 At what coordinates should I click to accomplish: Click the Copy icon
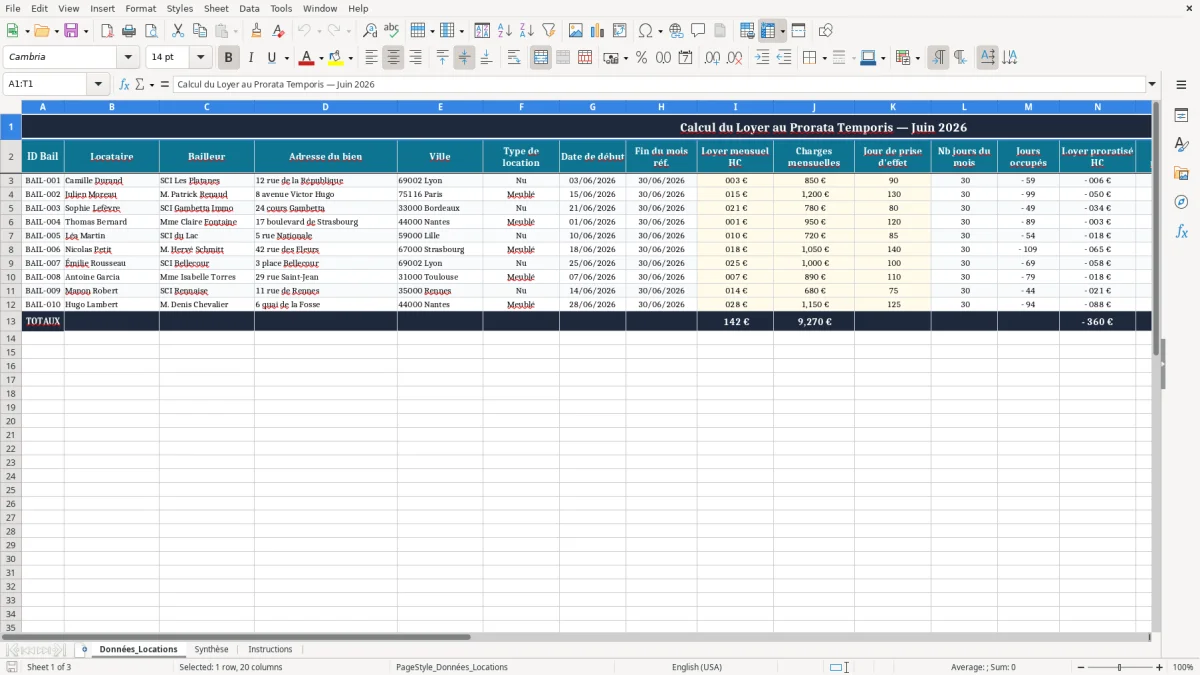point(200,31)
